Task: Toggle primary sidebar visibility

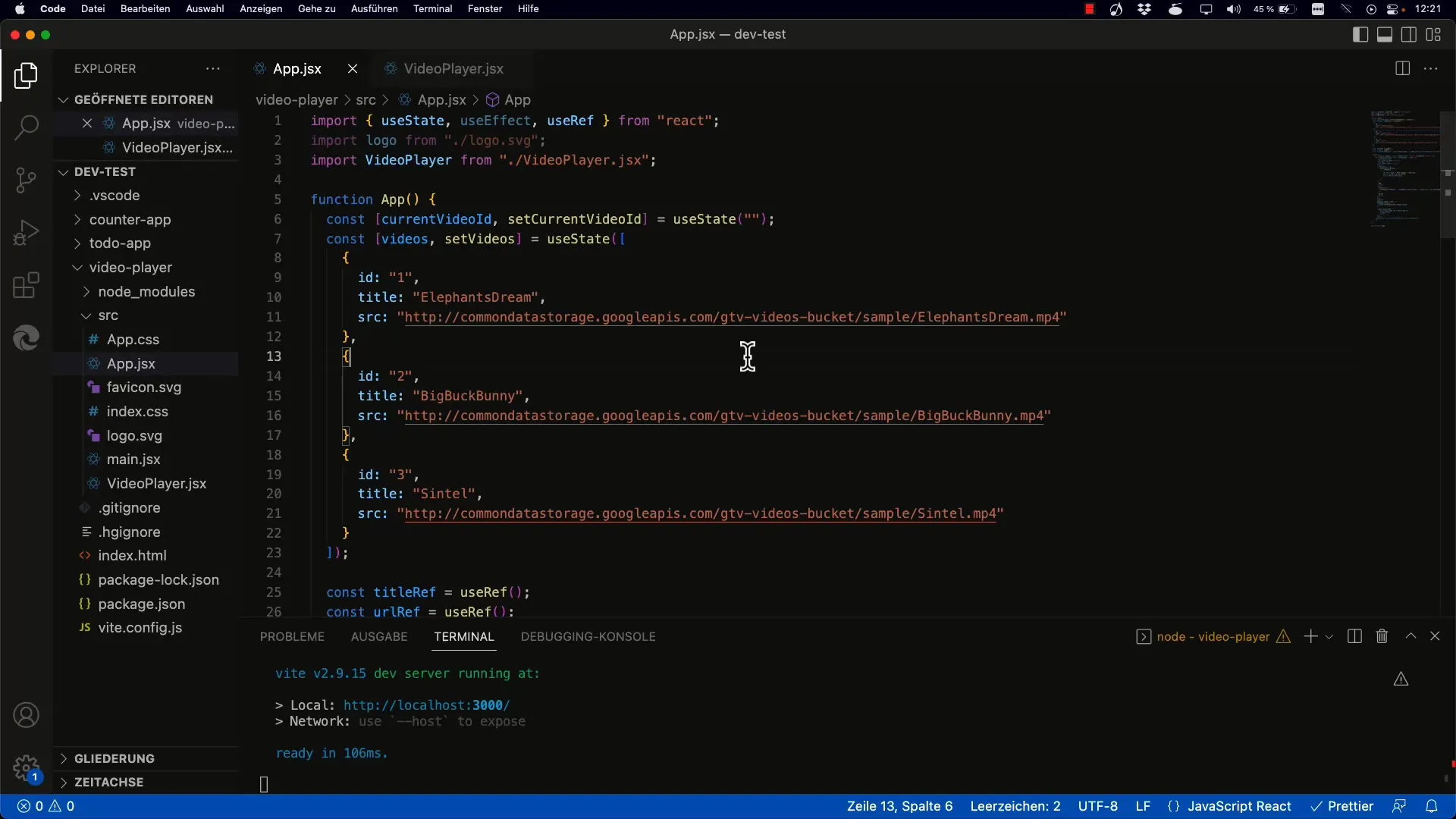Action: [1360, 35]
